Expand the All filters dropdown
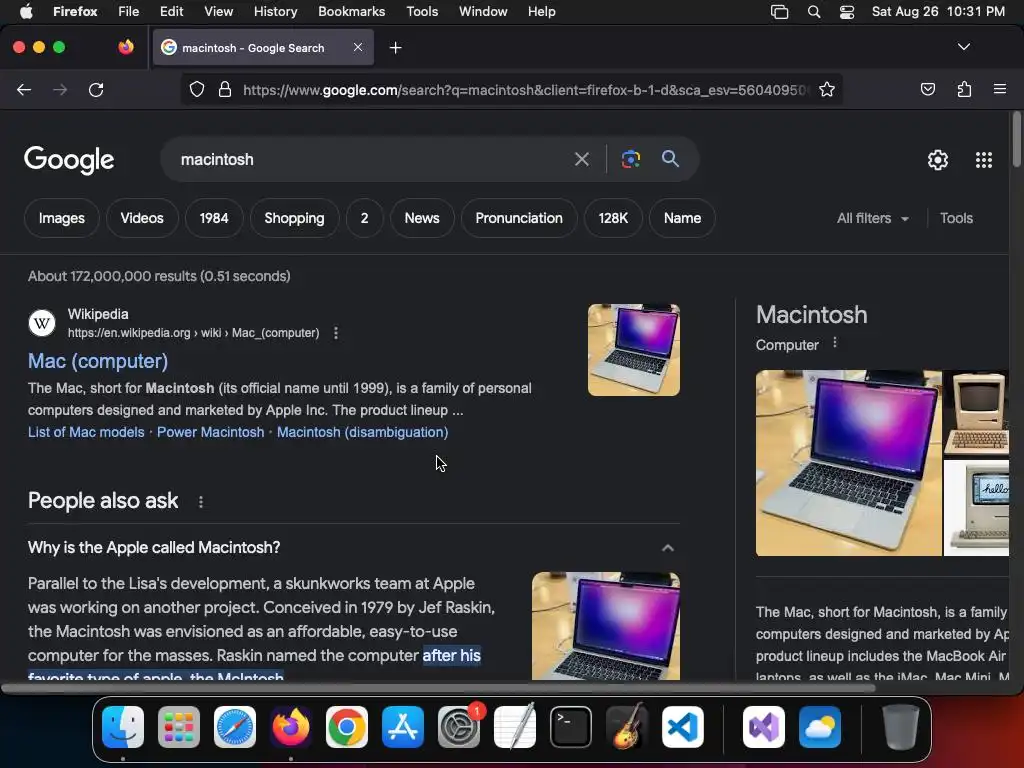This screenshot has height=768, width=1024. click(x=872, y=218)
